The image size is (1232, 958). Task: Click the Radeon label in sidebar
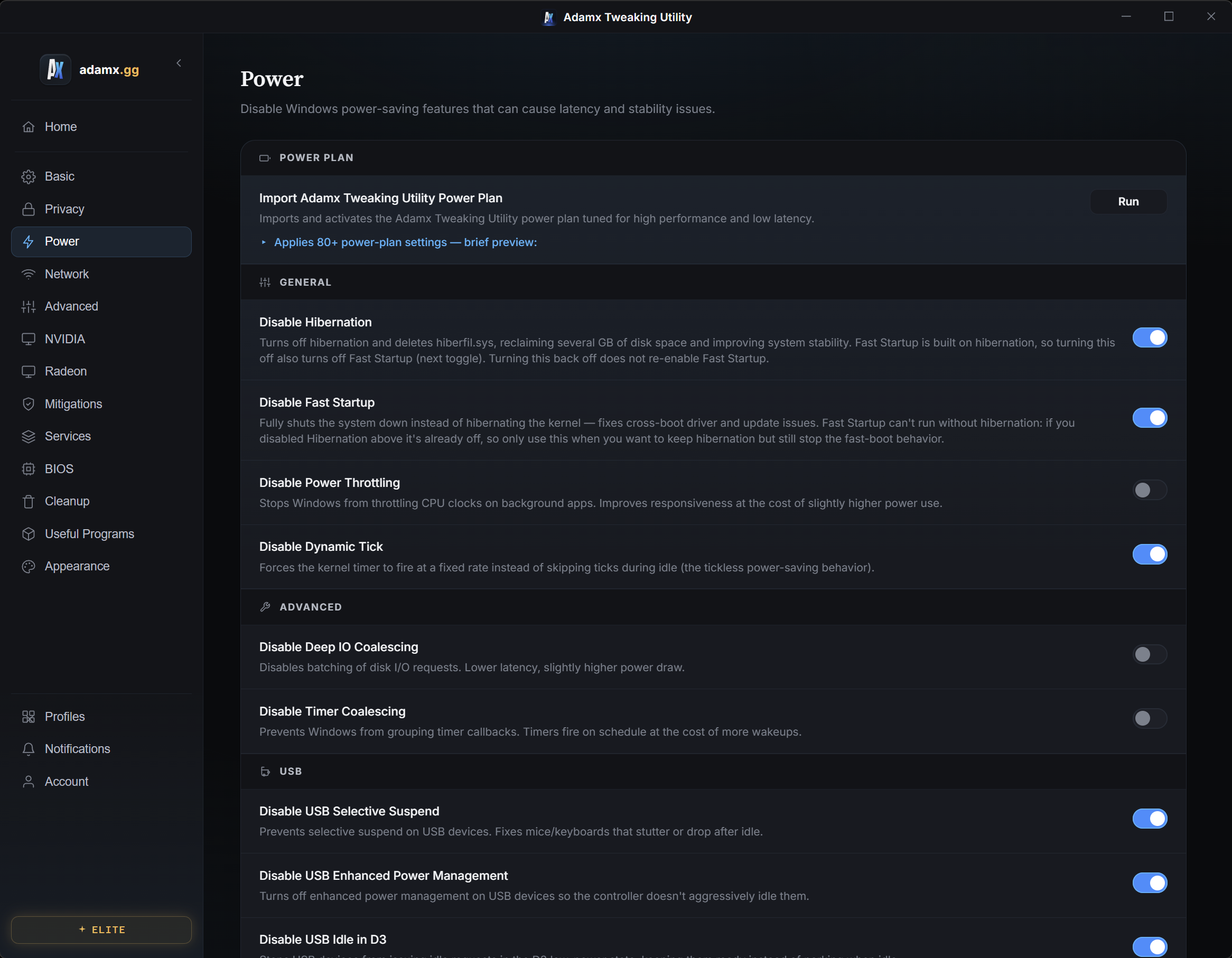(x=66, y=372)
